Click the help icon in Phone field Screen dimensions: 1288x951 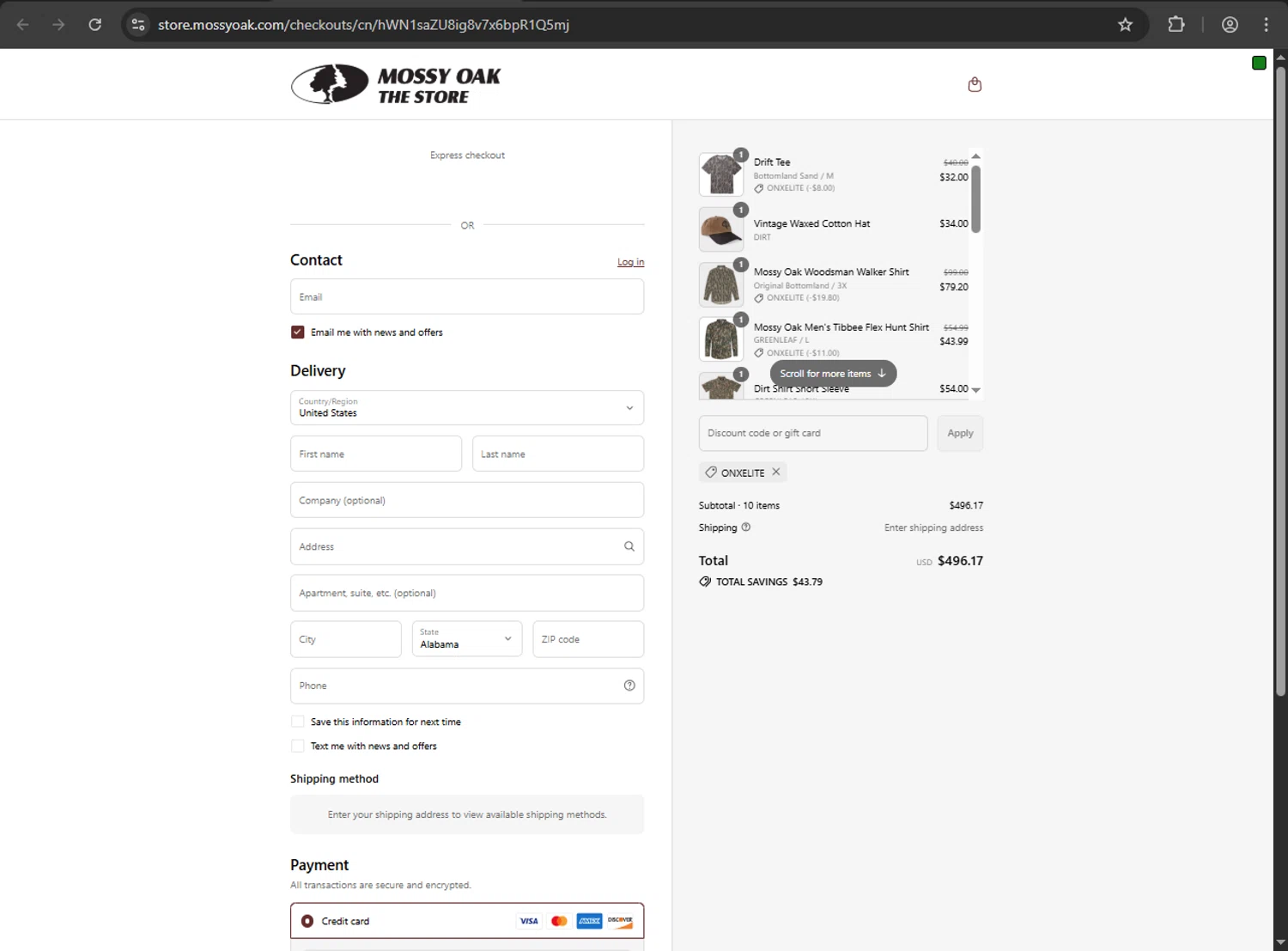629,686
